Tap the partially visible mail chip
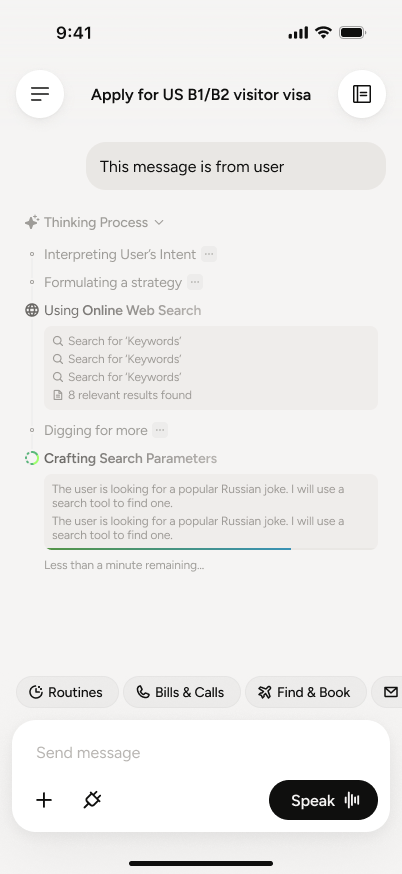Screen dimensions: 402x874 [387, 692]
